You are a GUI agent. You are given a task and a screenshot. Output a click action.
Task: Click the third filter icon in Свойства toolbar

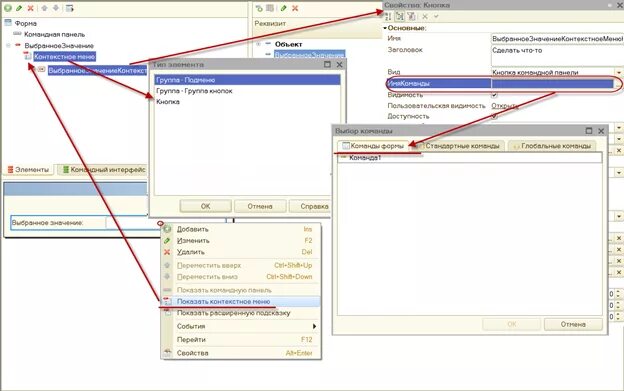[411, 16]
